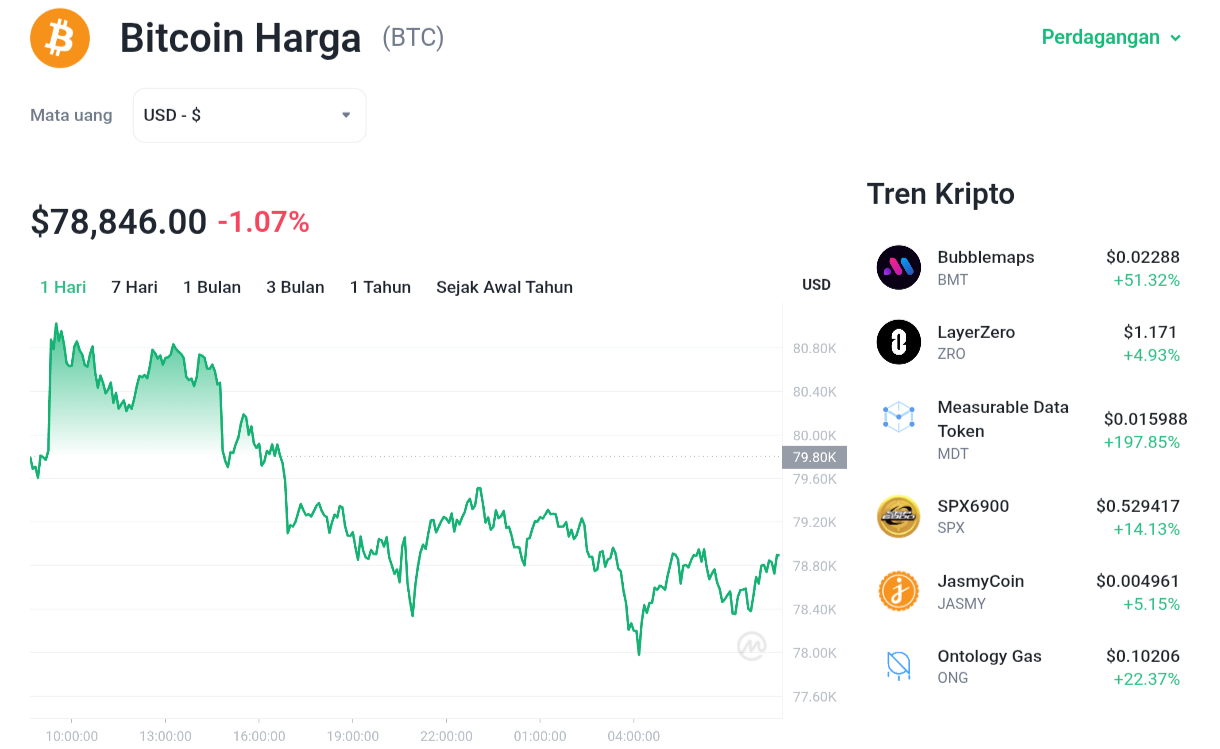The height and width of the screenshot is (749, 1220).
Task: Choose the Sejak Awal Tahun range
Action: pos(504,287)
